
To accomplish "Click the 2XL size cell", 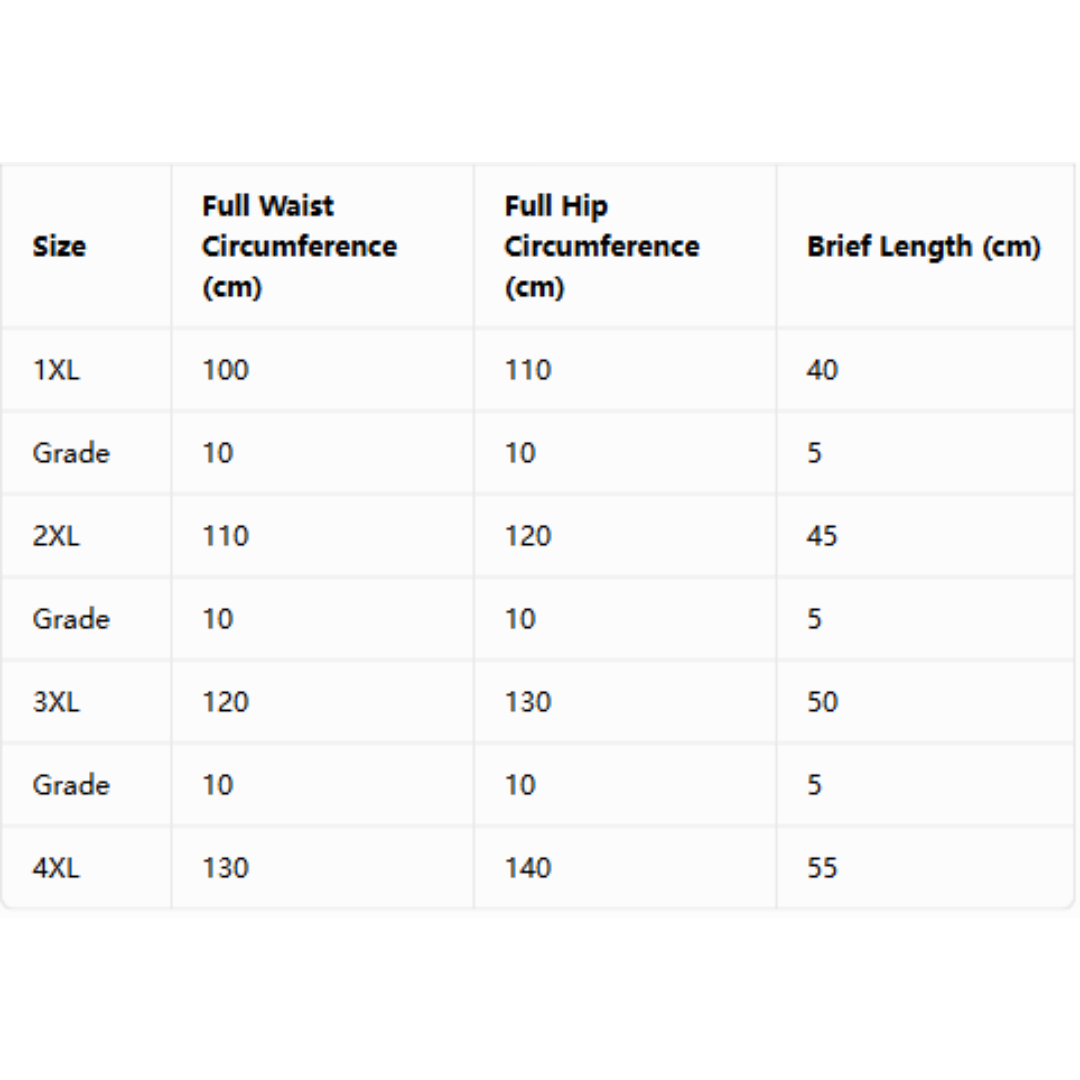I will [x=56, y=536].
